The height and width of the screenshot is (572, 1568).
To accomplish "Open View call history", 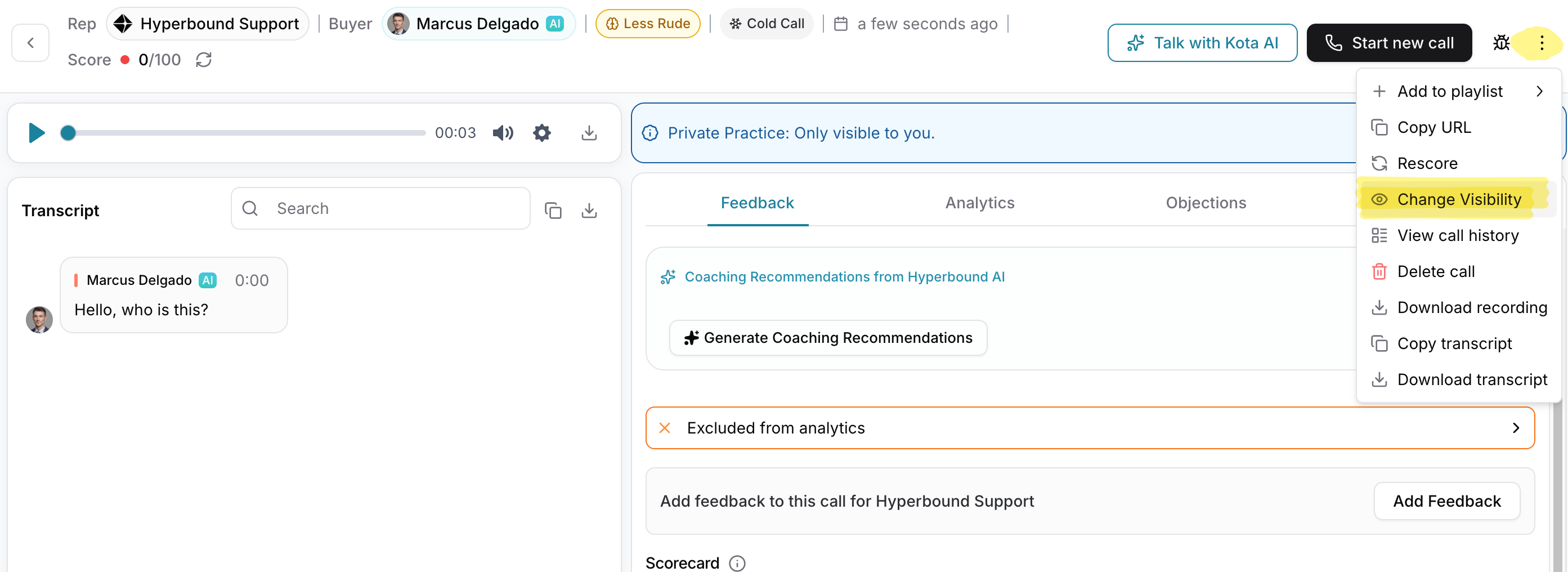I will click(1458, 235).
